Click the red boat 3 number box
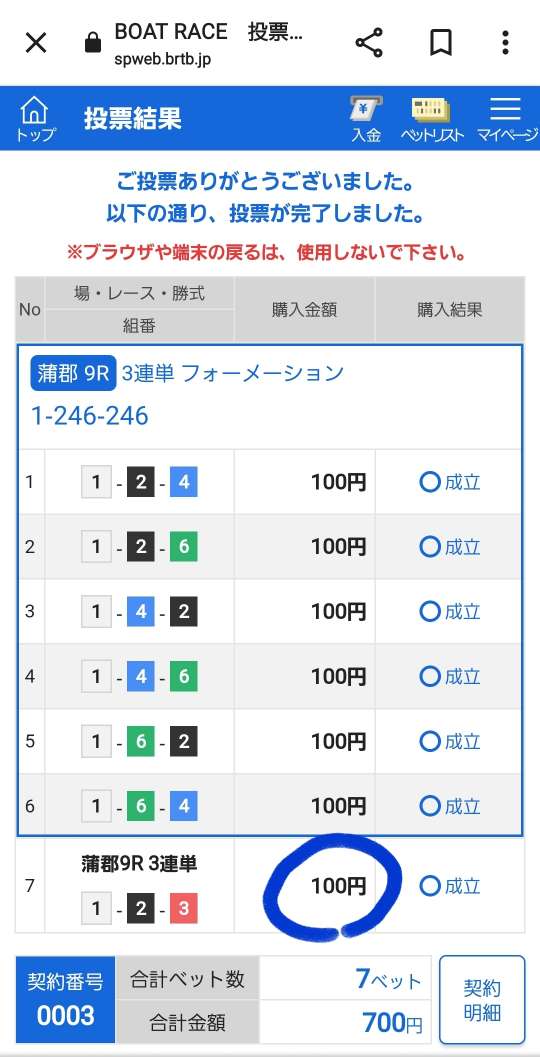This screenshot has height=1057, width=540. pos(183,909)
